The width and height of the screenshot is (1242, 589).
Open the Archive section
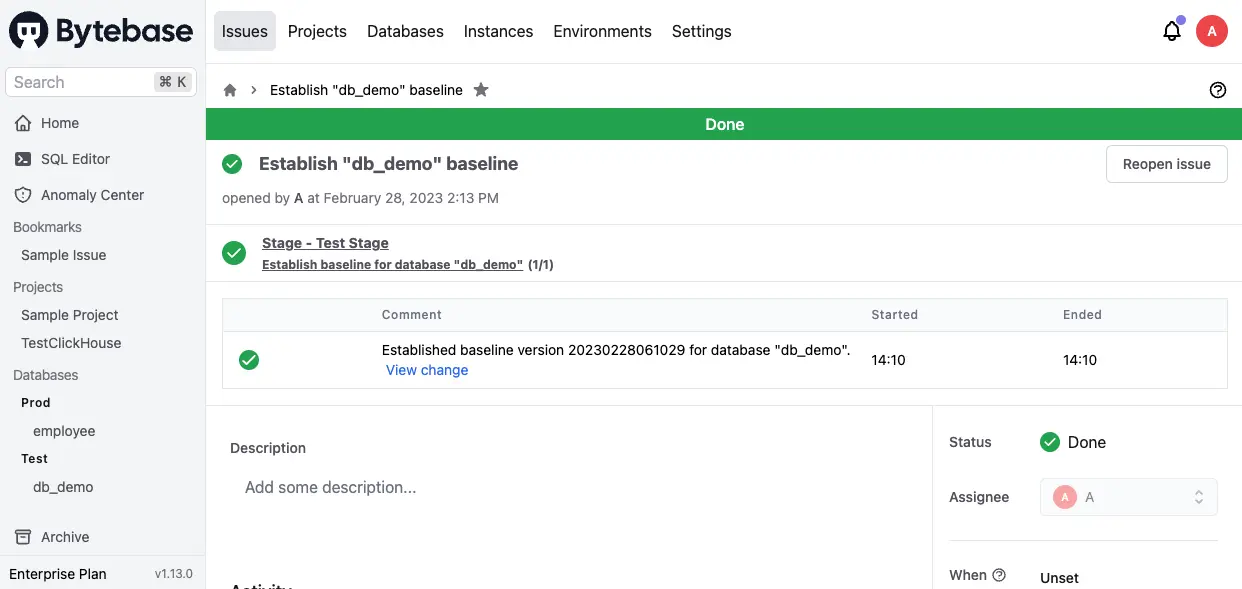click(63, 537)
